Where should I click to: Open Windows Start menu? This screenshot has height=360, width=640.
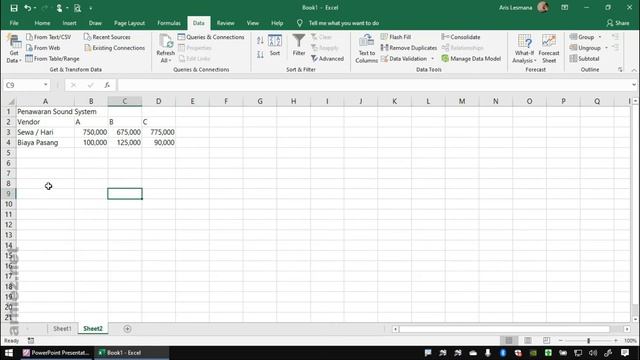[x=9, y=353]
